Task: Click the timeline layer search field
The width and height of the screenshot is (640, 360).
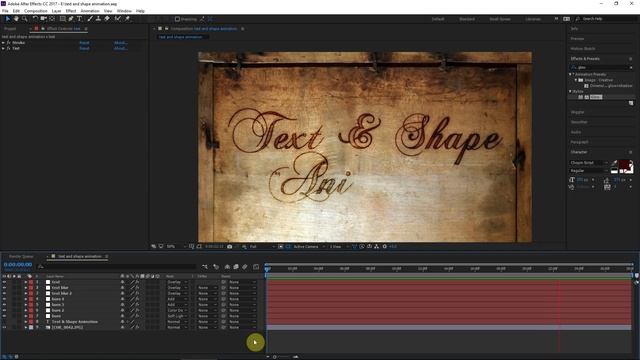Action: 116,267
